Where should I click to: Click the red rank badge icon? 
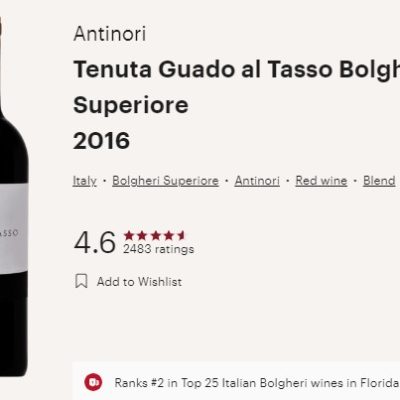tap(93, 382)
